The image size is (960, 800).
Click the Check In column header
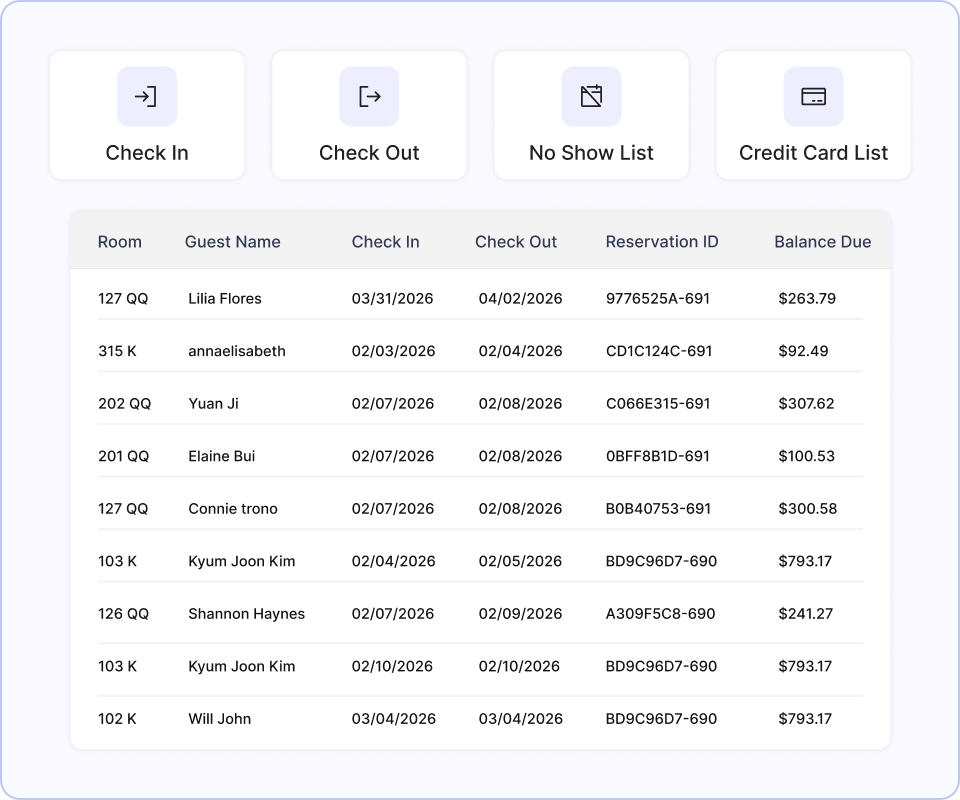(x=386, y=242)
